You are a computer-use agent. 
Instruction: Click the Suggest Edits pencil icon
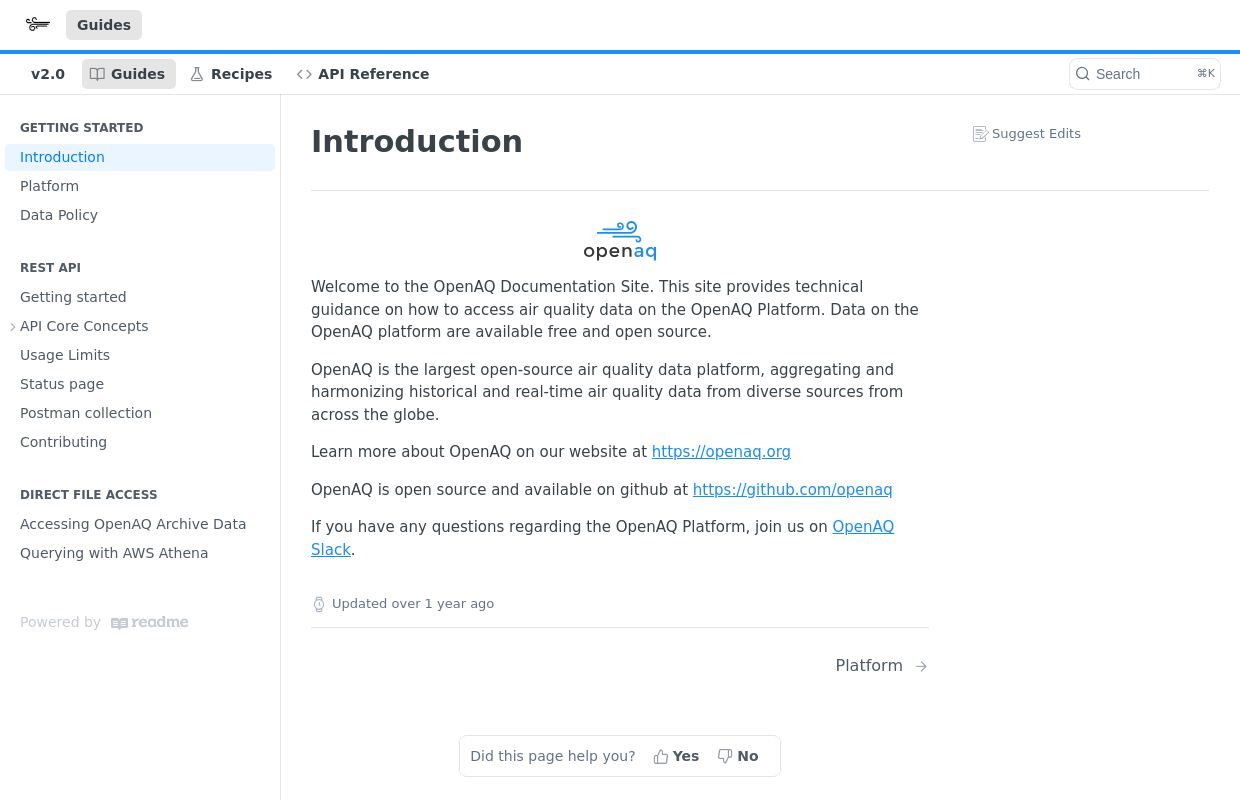pyautogui.click(x=981, y=133)
